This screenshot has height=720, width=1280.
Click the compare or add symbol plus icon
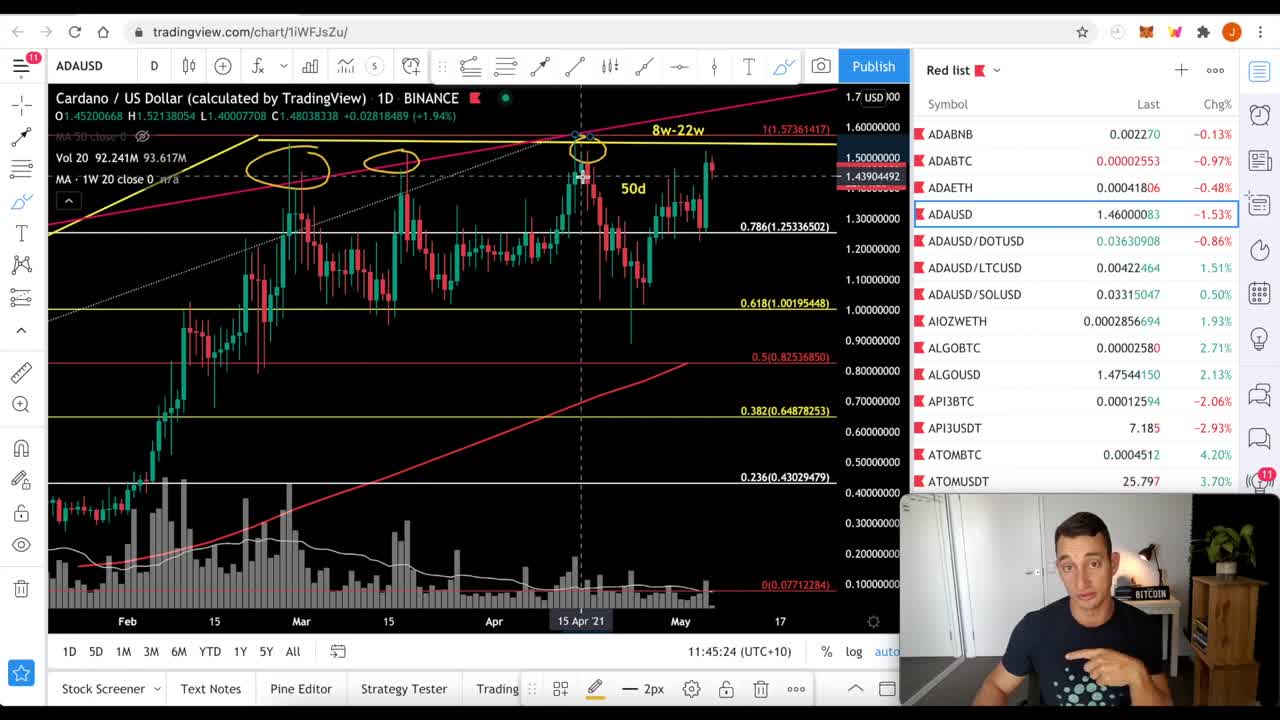pos(223,66)
